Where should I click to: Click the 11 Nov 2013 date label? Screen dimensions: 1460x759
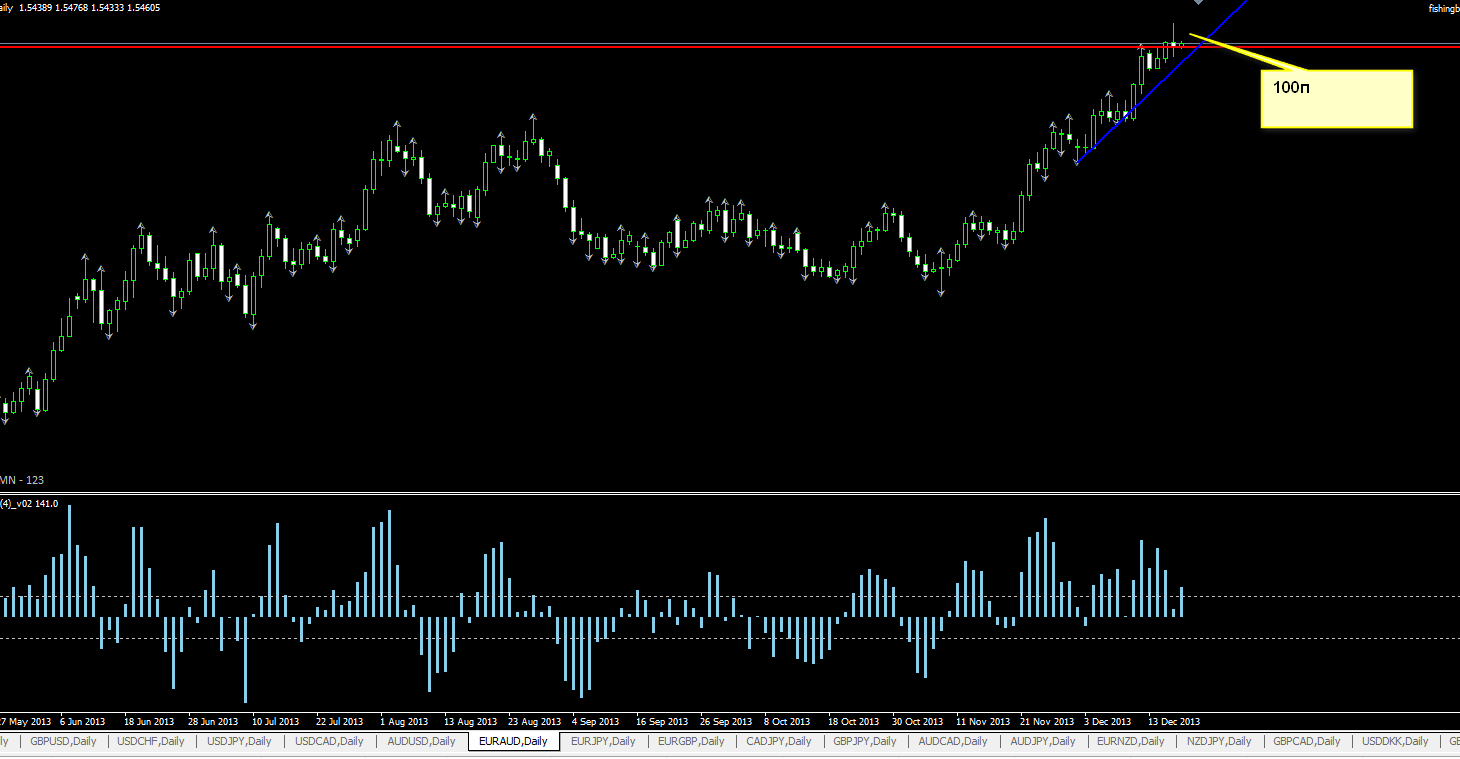tap(983, 721)
